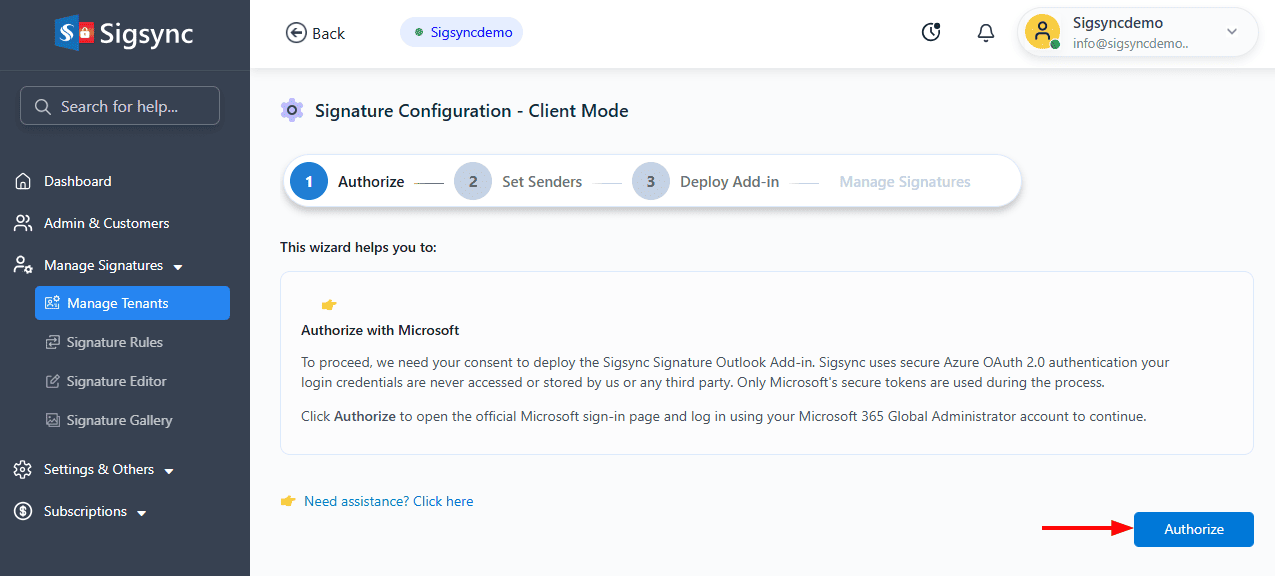Click the Signature Configuration gear icon

click(292, 111)
